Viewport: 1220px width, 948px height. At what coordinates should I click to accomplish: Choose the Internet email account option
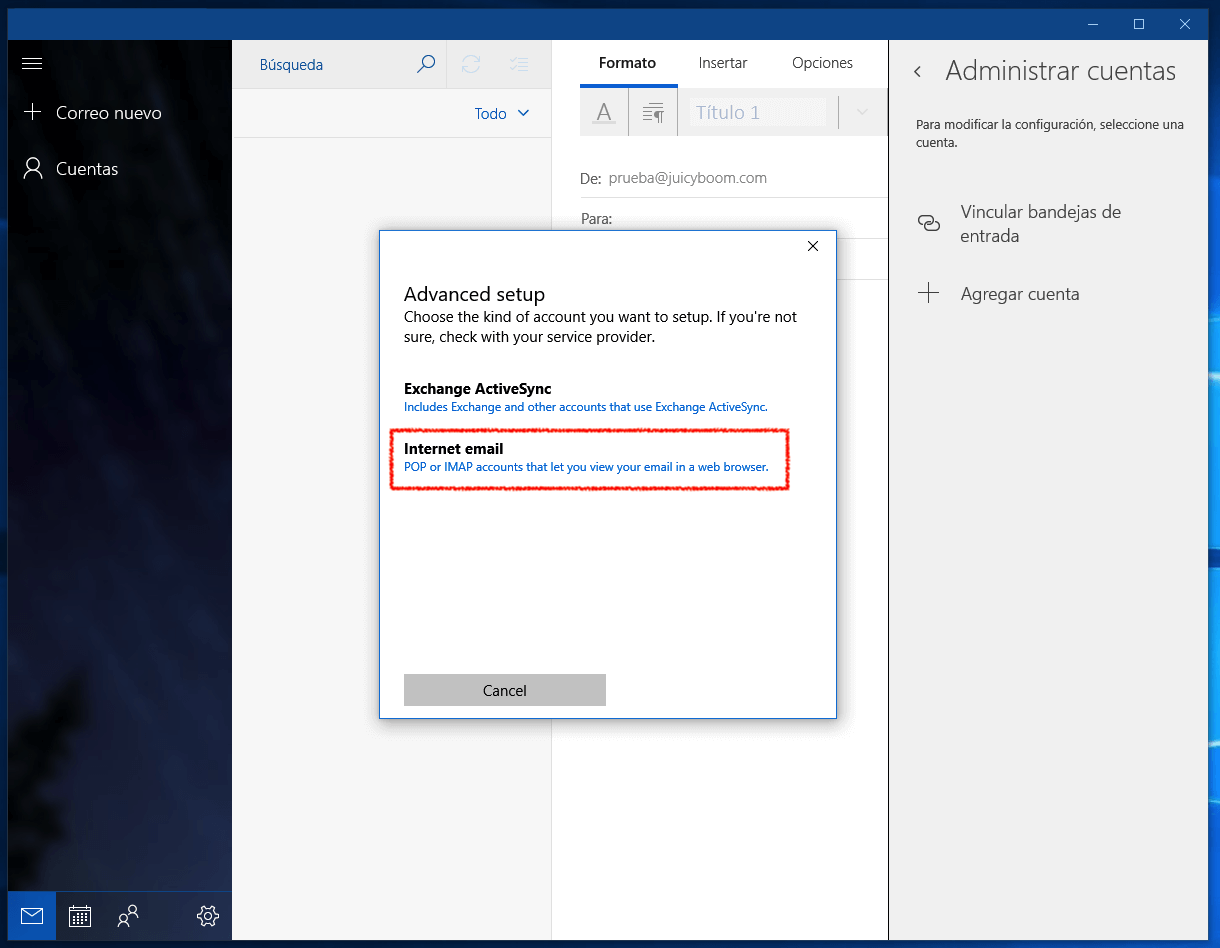(588, 458)
